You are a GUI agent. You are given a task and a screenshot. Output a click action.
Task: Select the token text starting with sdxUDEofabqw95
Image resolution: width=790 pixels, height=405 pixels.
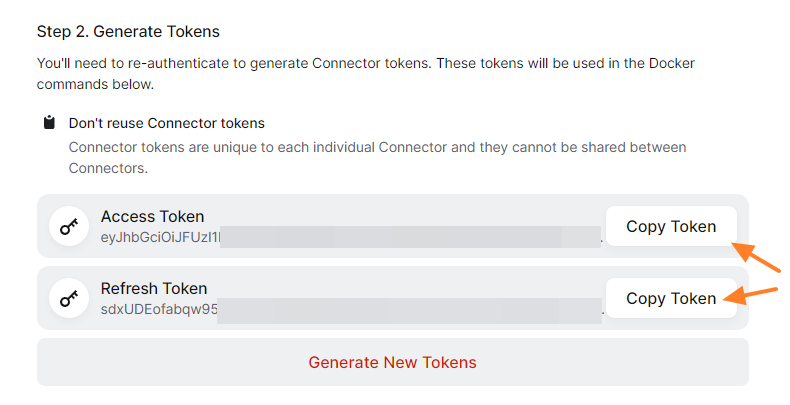159,308
